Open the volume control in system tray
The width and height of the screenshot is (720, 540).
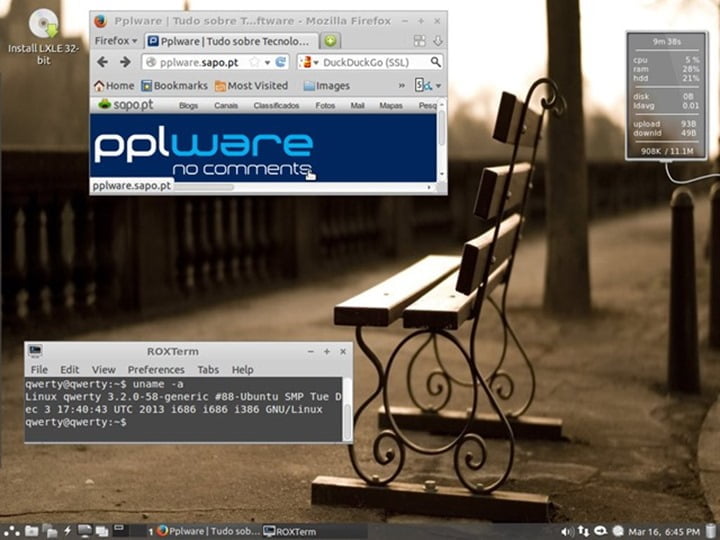[567, 532]
